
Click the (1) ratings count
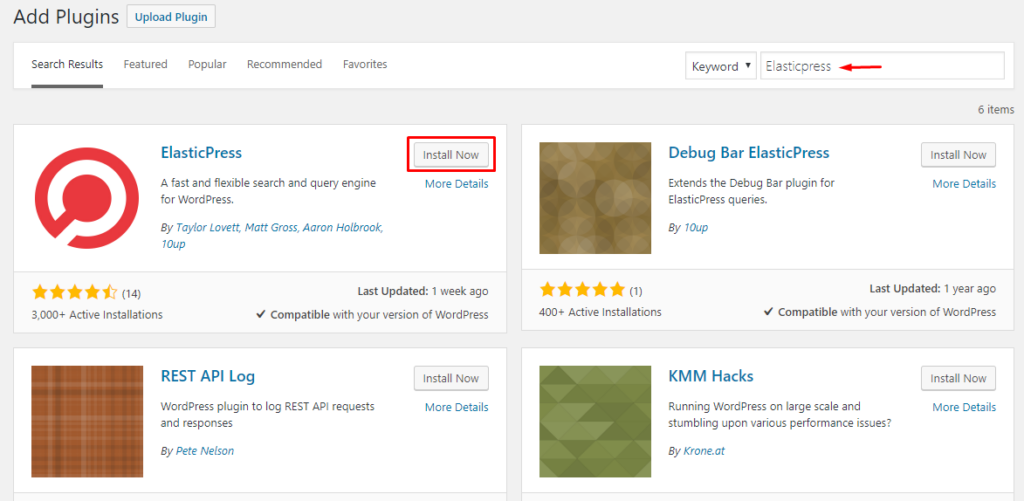pyautogui.click(x=636, y=291)
